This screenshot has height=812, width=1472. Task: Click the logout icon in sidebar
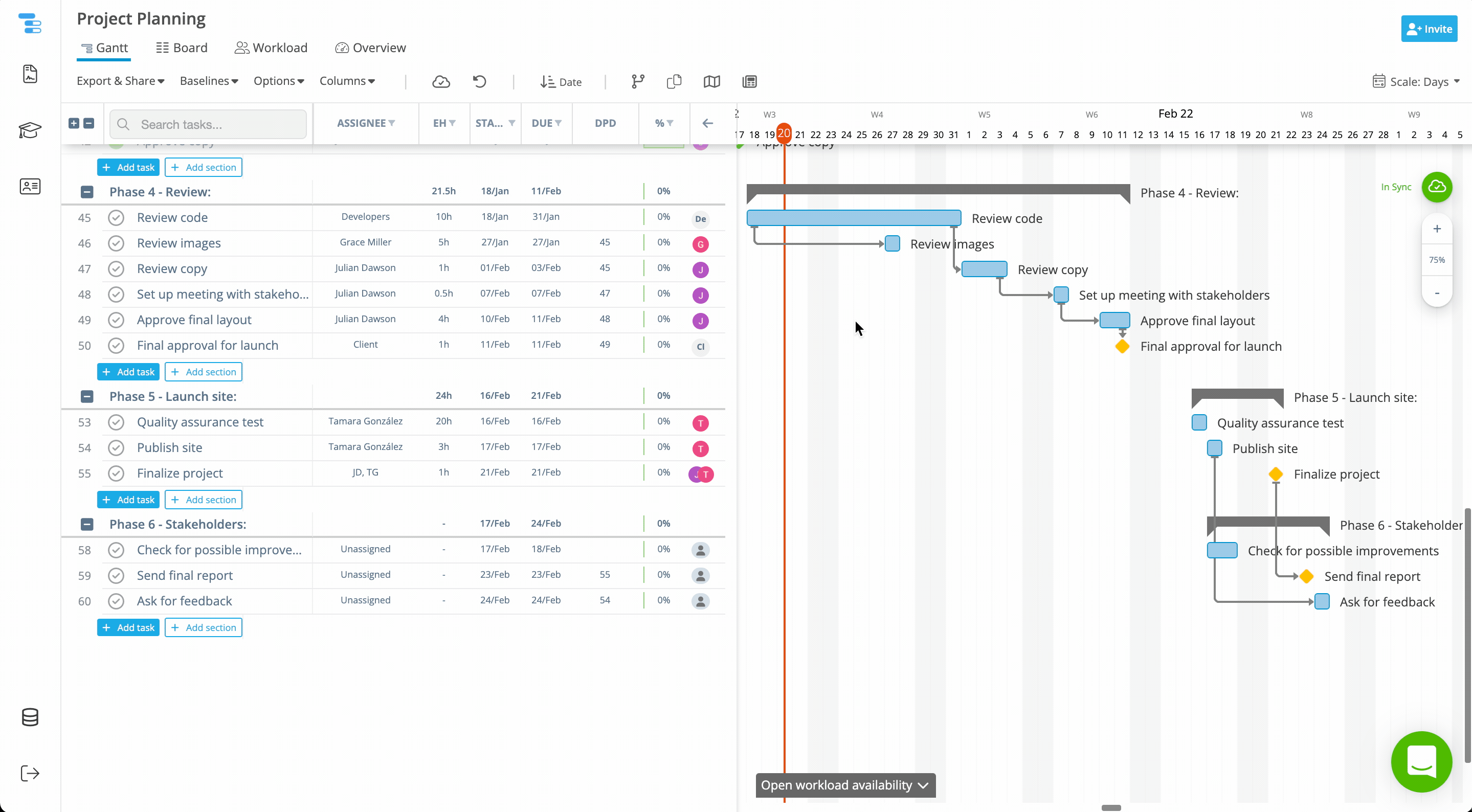point(30,773)
